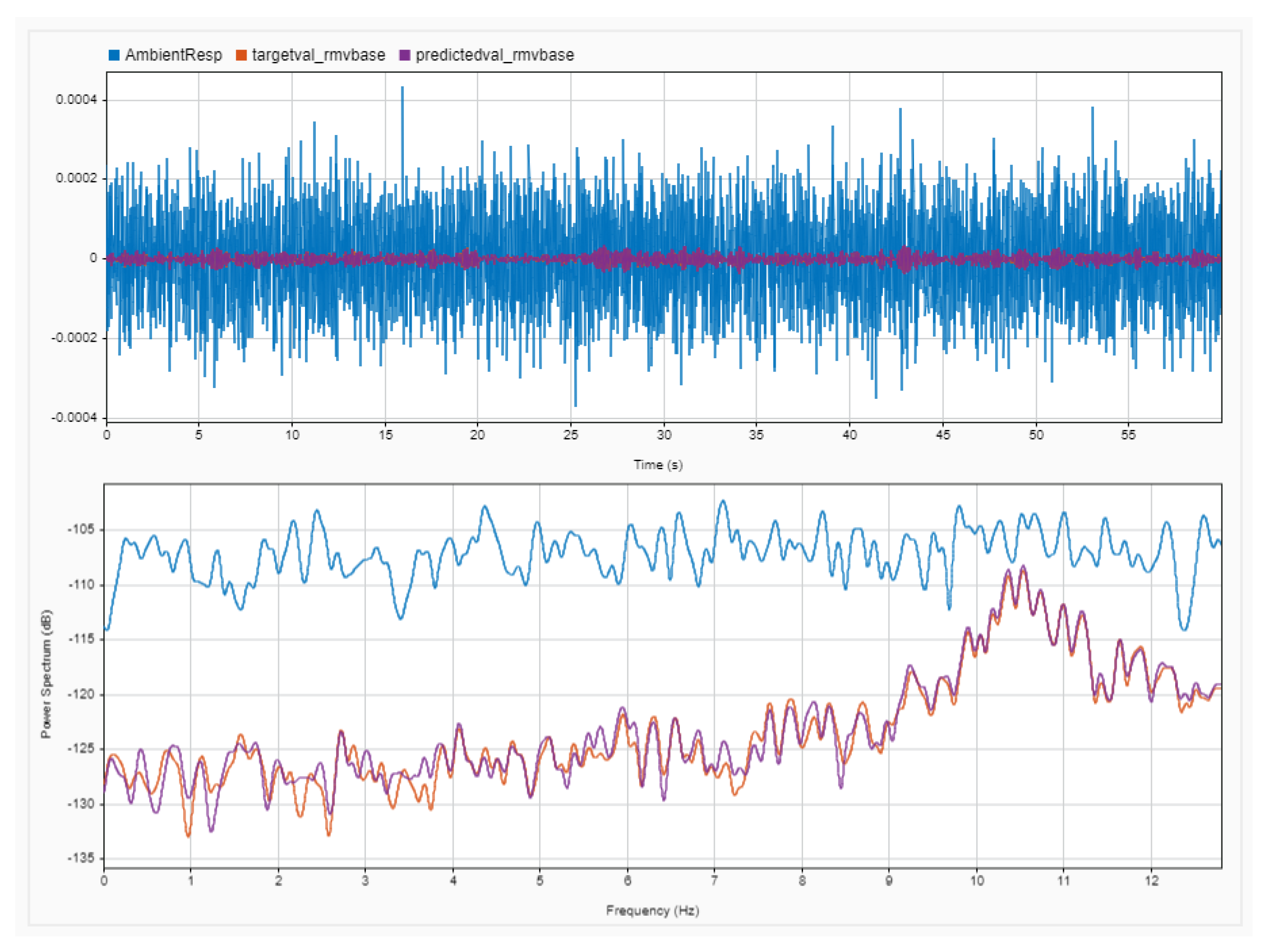Click the -105 tick on the power spectrum axis
This screenshot has height=952, width=1262.
[x=82, y=529]
